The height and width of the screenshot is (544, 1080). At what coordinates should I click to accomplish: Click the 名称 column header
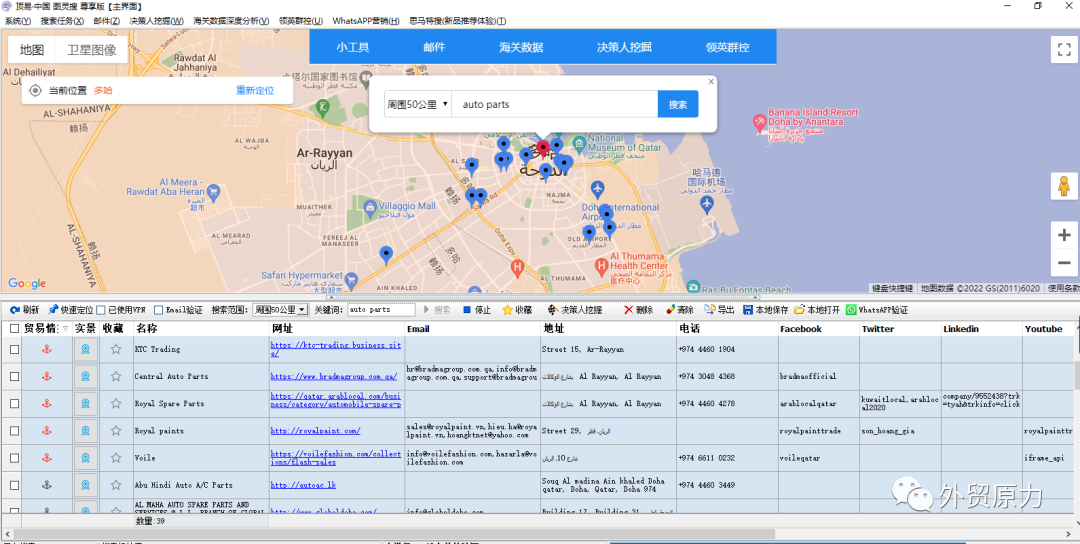(201, 329)
